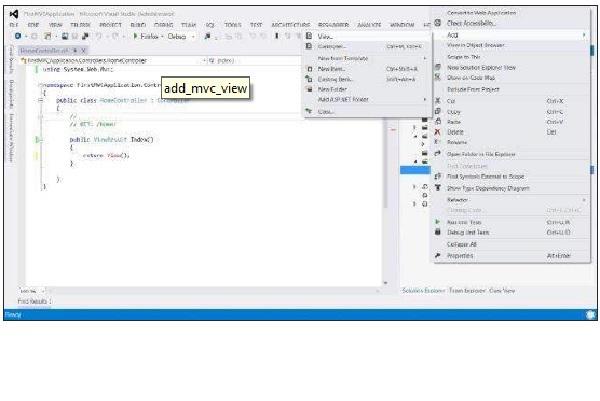The image size is (600, 401).
Task: Open the TOOLS menu in the menu bar
Action: coord(232,23)
